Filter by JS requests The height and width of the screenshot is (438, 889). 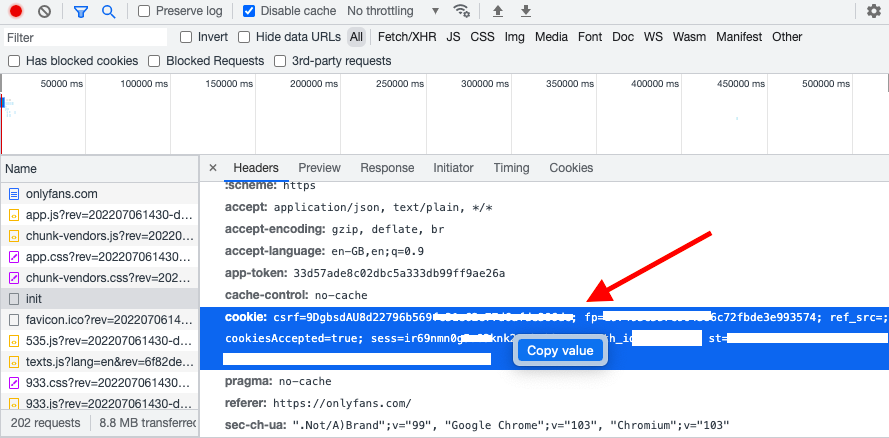click(x=453, y=37)
